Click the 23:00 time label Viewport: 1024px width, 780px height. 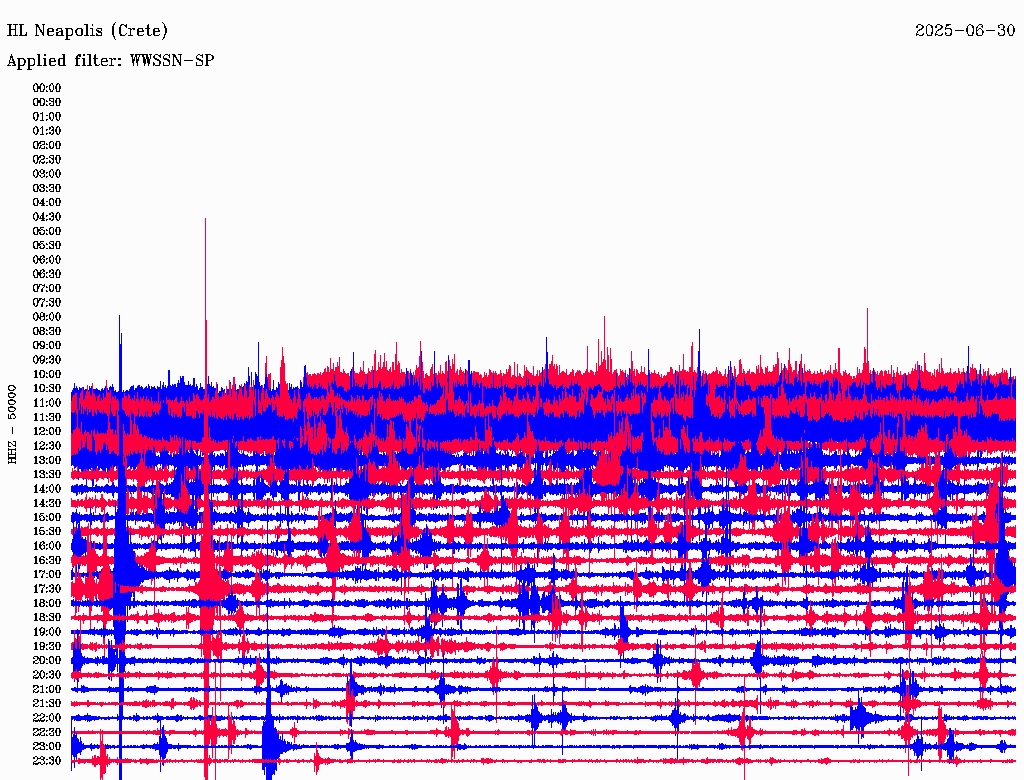click(47, 746)
